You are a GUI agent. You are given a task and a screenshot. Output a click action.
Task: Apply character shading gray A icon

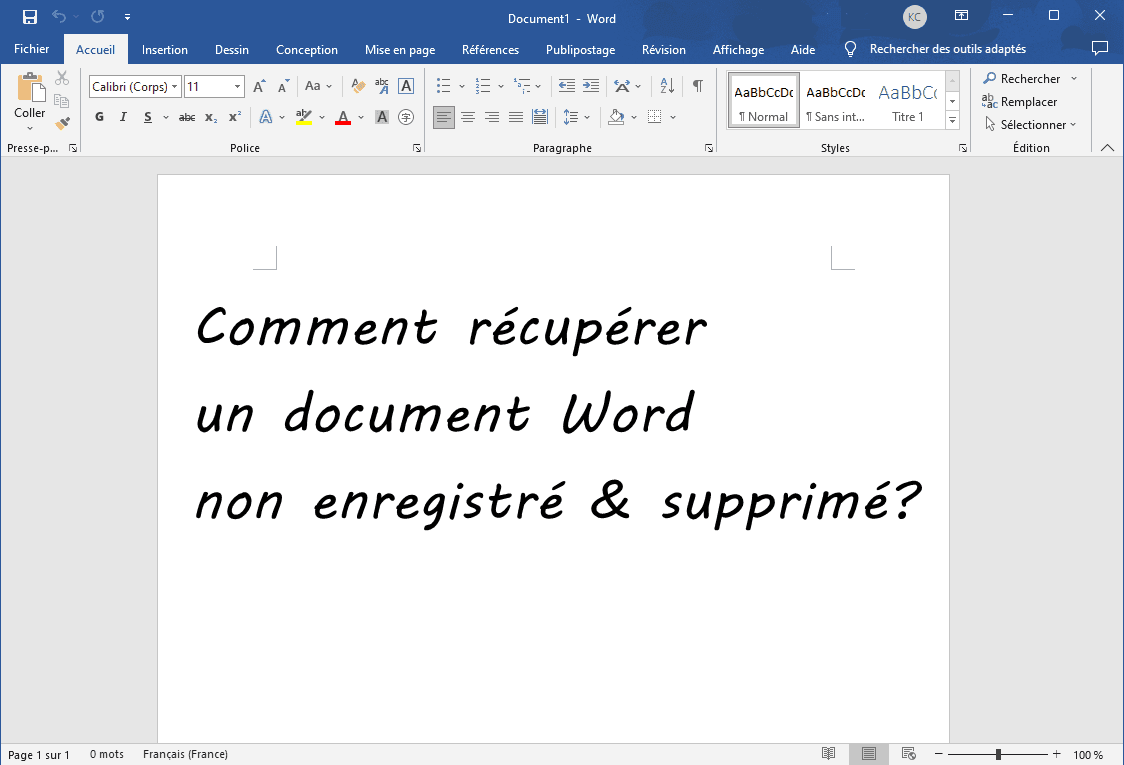click(x=382, y=117)
